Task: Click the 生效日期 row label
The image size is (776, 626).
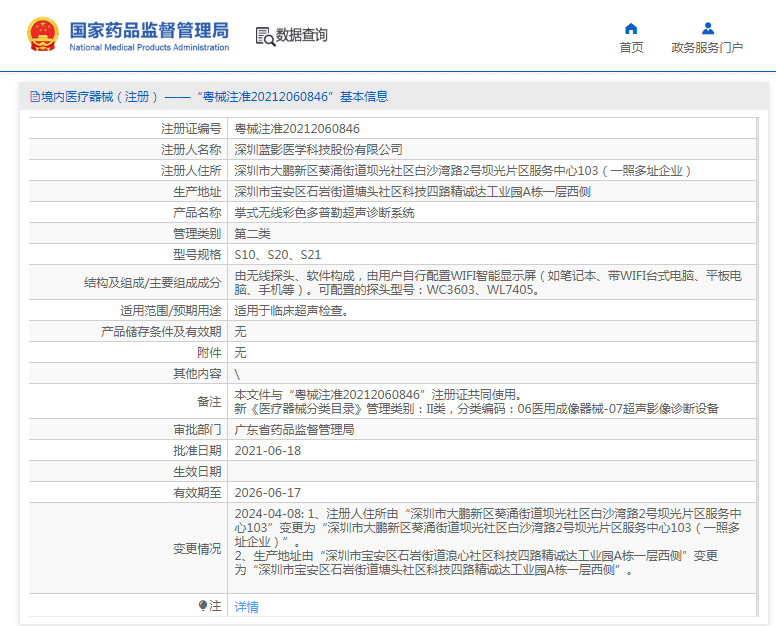Action: click(197, 472)
